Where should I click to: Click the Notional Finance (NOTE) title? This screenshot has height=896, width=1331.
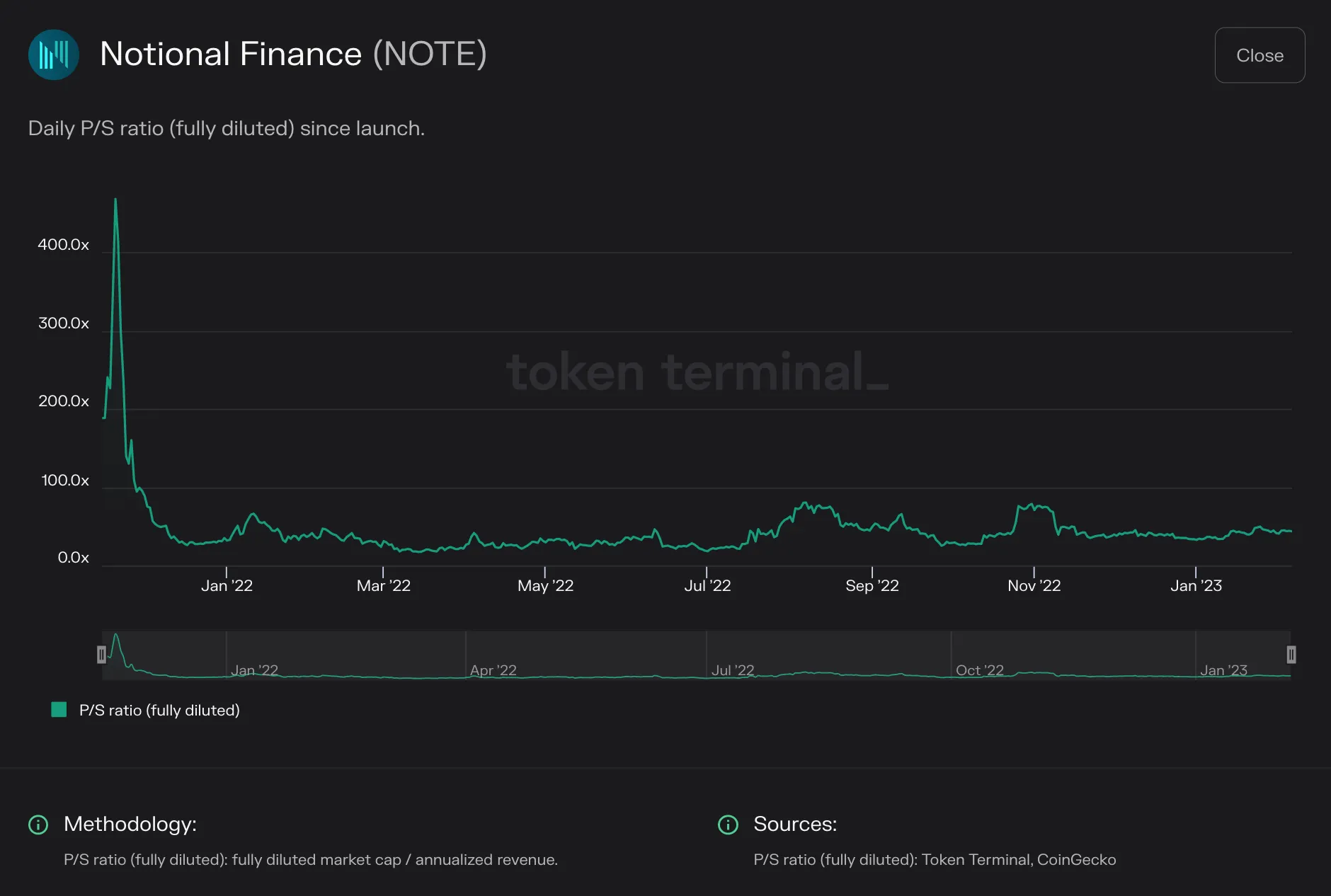tap(293, 54)
